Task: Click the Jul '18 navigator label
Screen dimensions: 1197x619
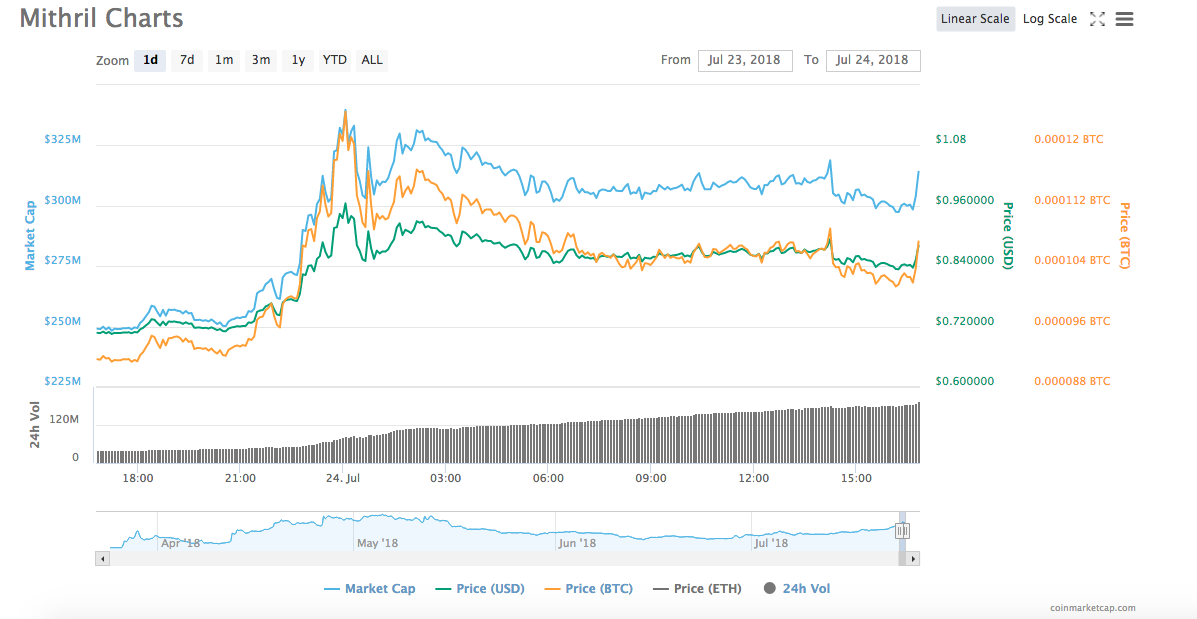Action: click(771, 543)
